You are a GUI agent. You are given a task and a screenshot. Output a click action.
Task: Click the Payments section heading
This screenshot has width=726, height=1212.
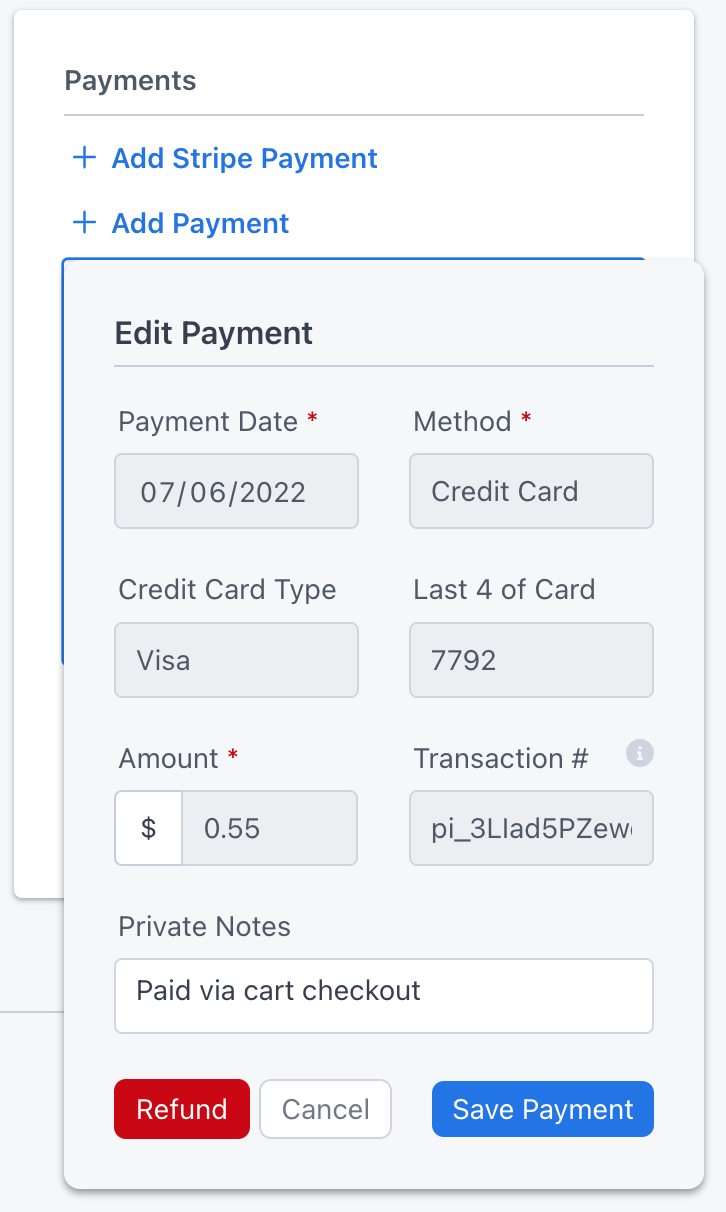coord(130,81)
